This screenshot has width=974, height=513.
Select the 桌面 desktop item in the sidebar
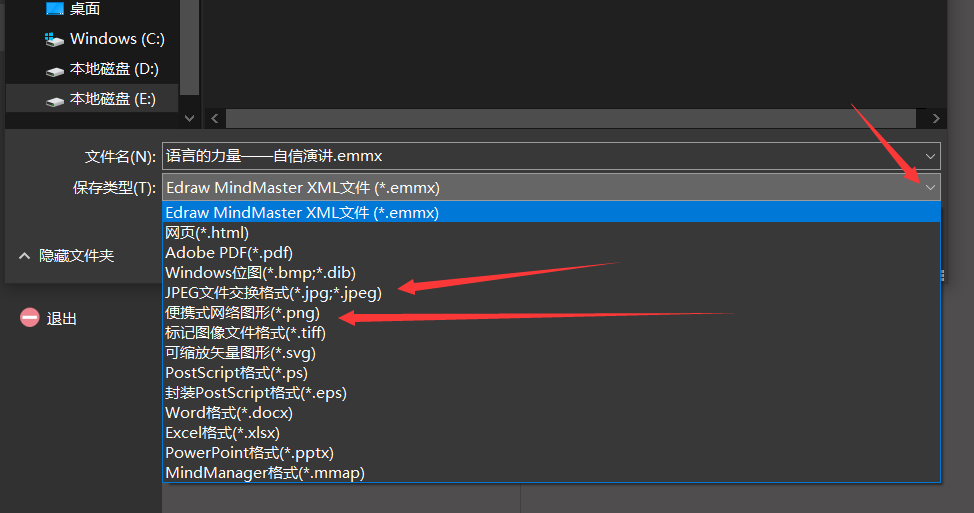tap(92, 9)
